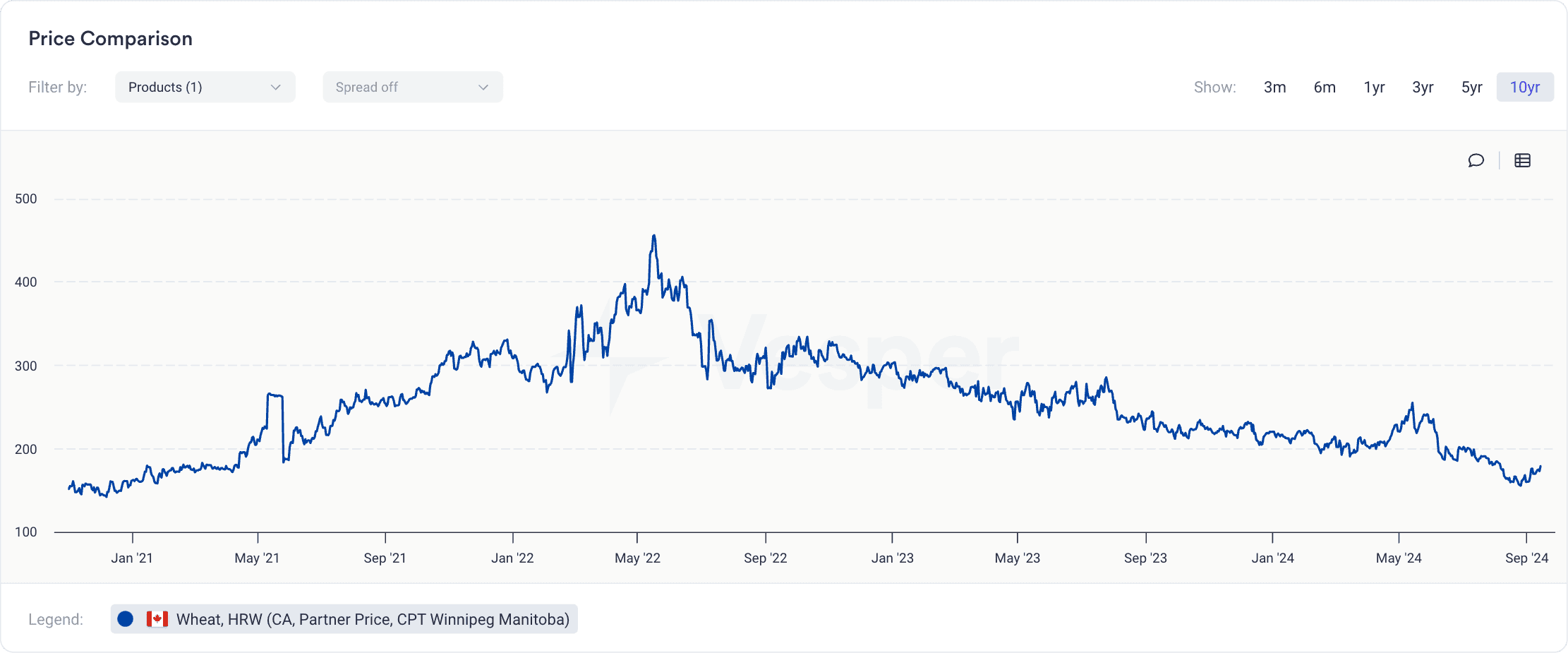This screenshot has width=1568, height=653.
Task: Click the latest Sep '24 line endpoint
Action: 1540,467
